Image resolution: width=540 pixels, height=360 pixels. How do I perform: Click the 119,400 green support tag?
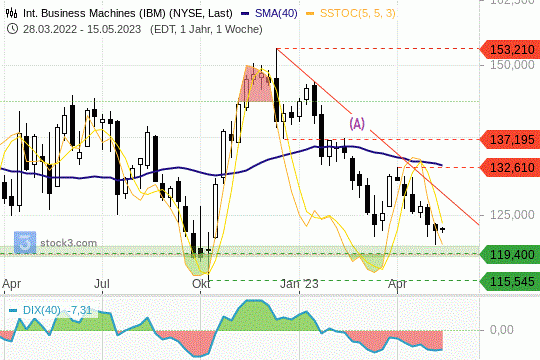click(510, 255)
